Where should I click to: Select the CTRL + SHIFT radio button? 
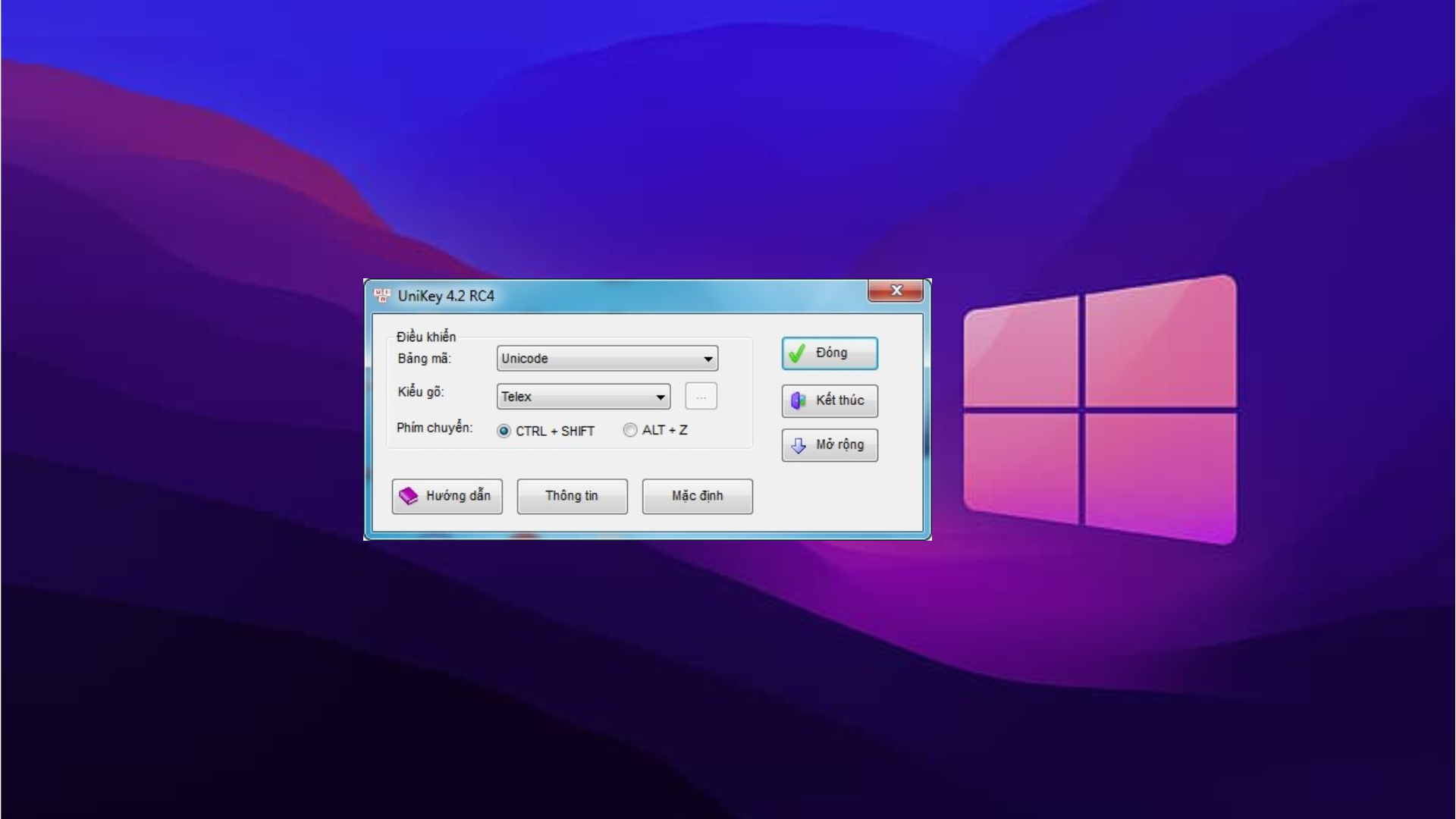[x=504, y=431]
